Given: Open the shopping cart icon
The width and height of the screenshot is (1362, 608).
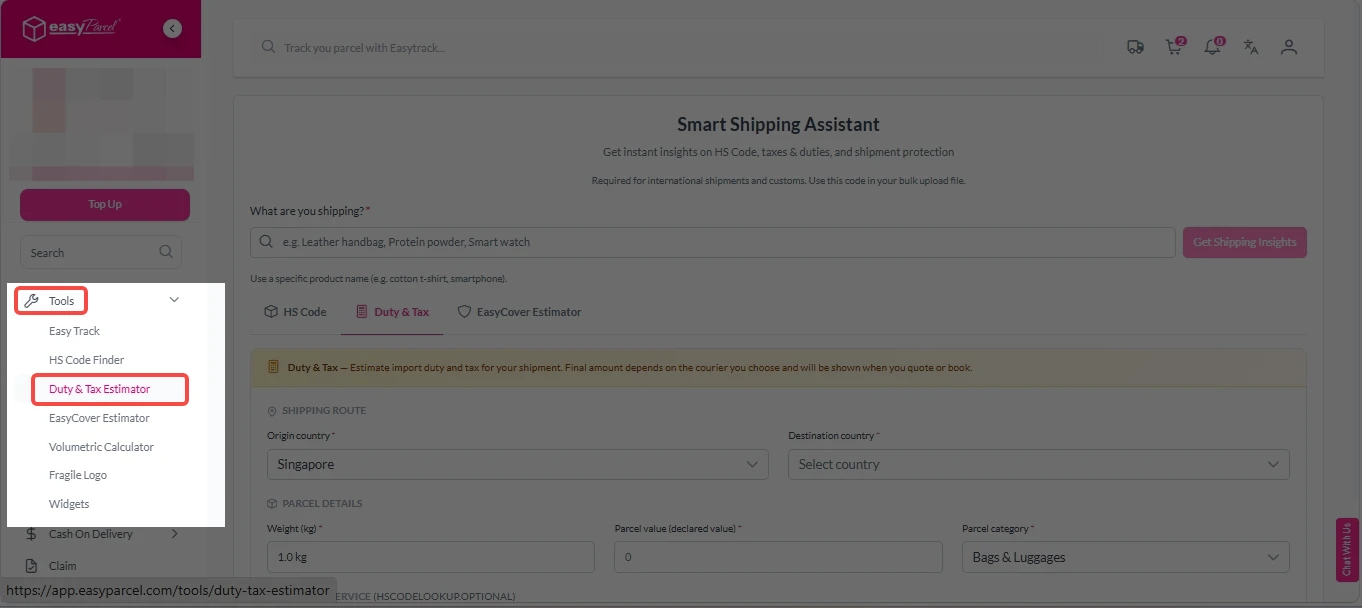Looking at the screenshot, I should point(1174,47).
